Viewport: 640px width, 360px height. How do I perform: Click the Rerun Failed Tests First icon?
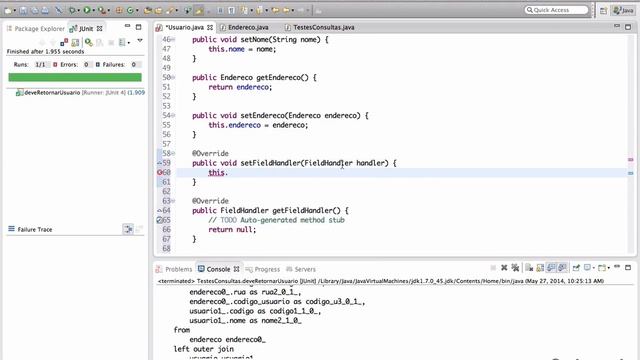[x=99, y=42]
